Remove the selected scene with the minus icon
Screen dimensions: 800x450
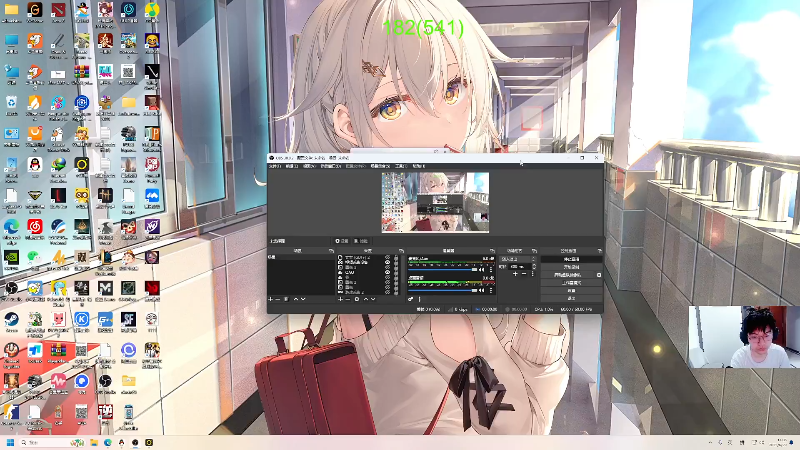point(278,299)
